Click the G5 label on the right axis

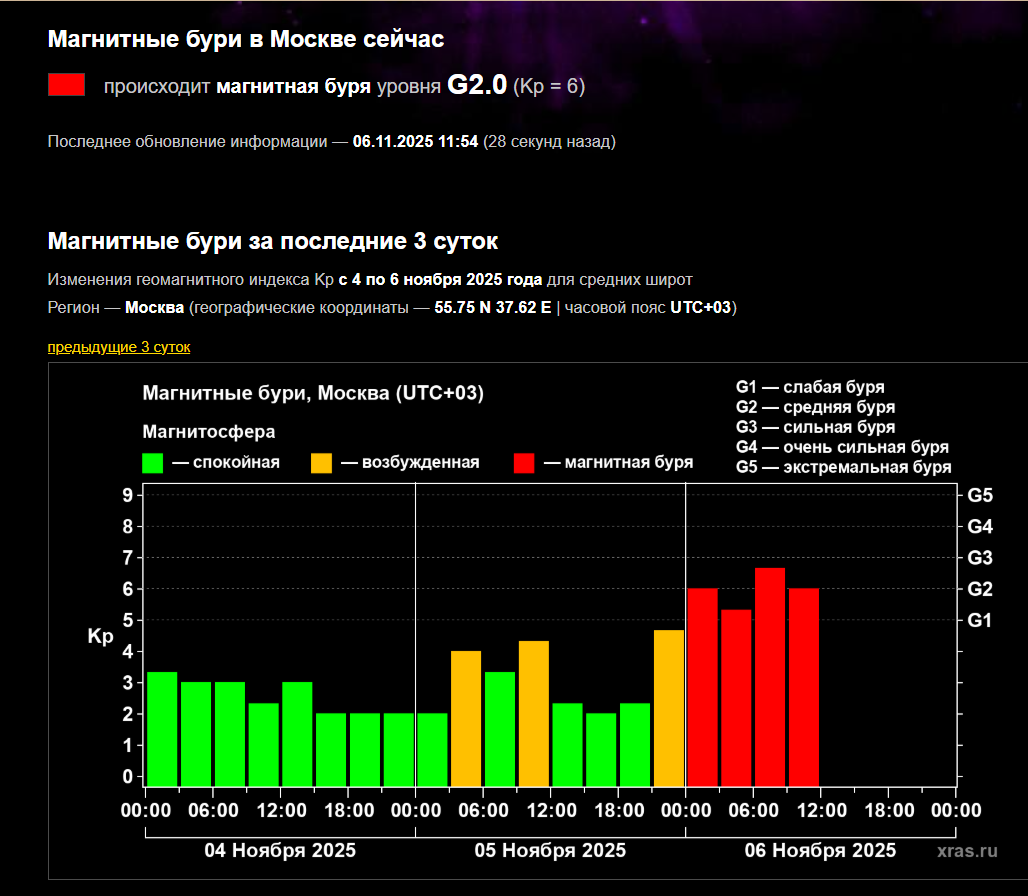[980, 495]
